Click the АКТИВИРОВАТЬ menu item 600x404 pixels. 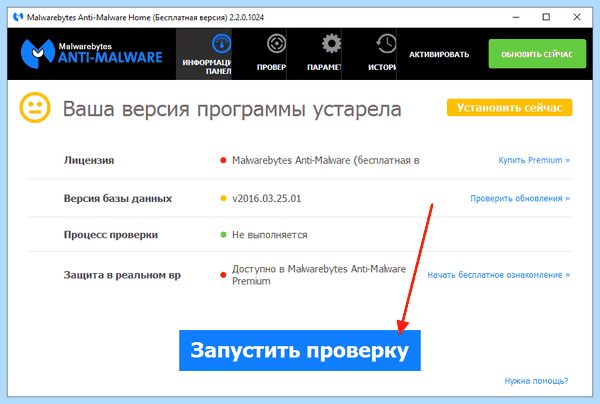click(439, 54)
